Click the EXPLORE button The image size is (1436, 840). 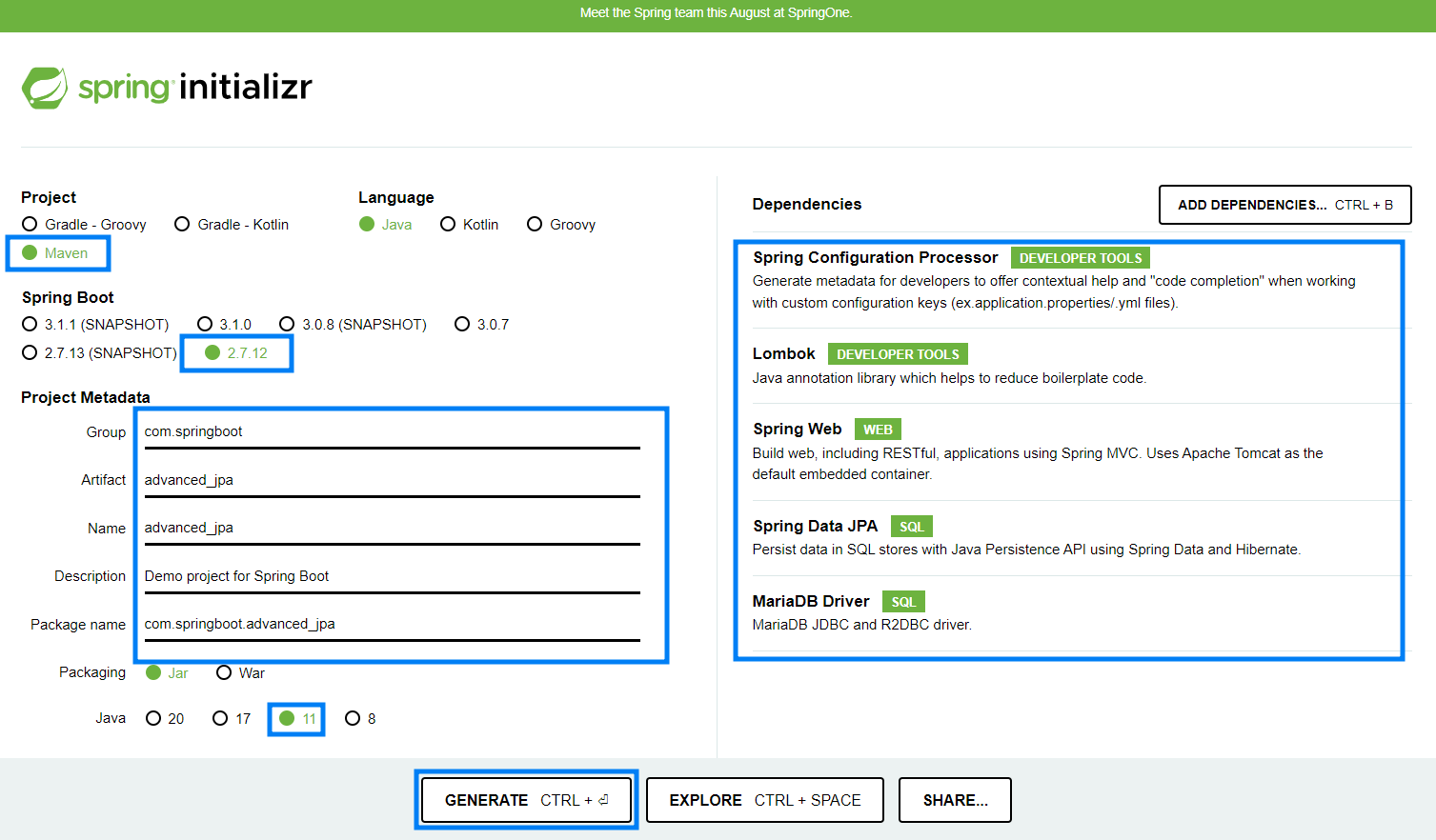pyautogui.click(x=765, y=800)
